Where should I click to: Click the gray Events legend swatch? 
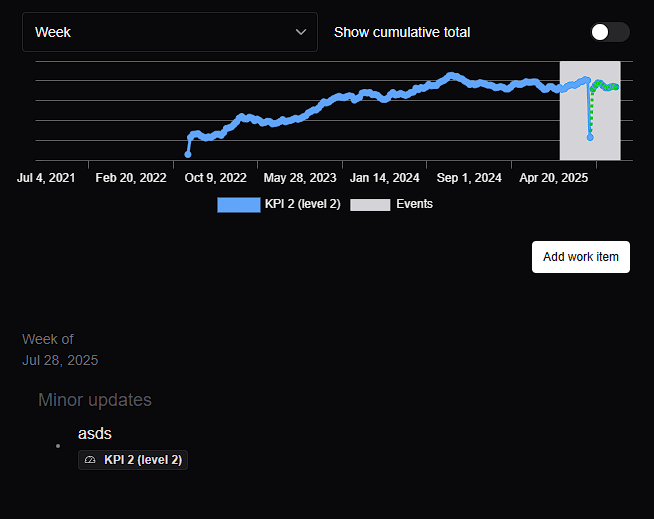coord(370,204)
